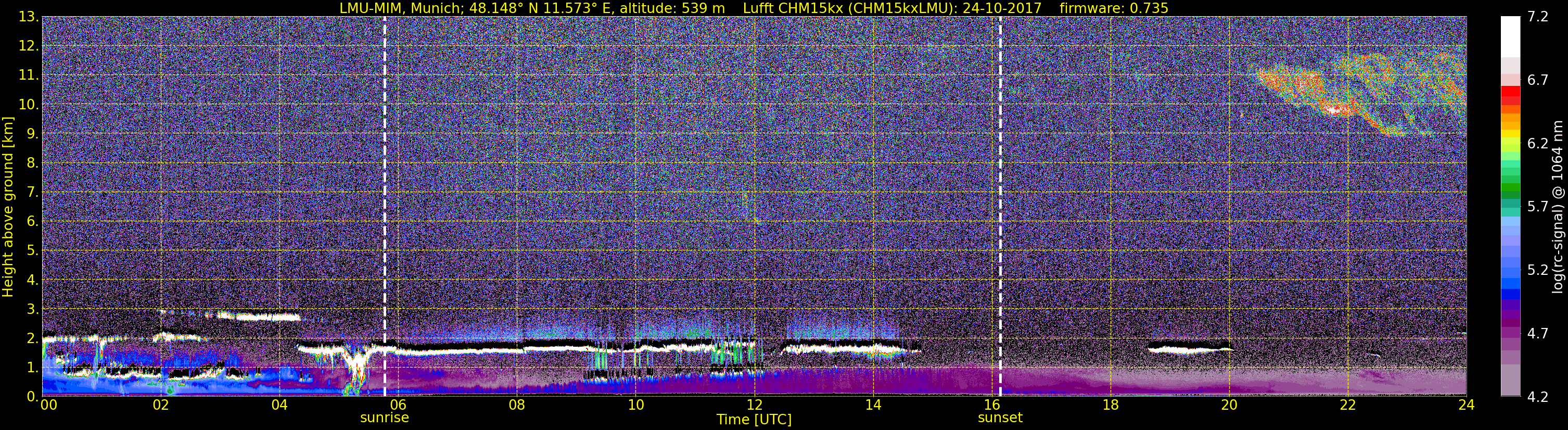Viewport: 1568px width, 430px height.
Task: Click the '6.2' colorbar tick label
Action: (1538, 144)
